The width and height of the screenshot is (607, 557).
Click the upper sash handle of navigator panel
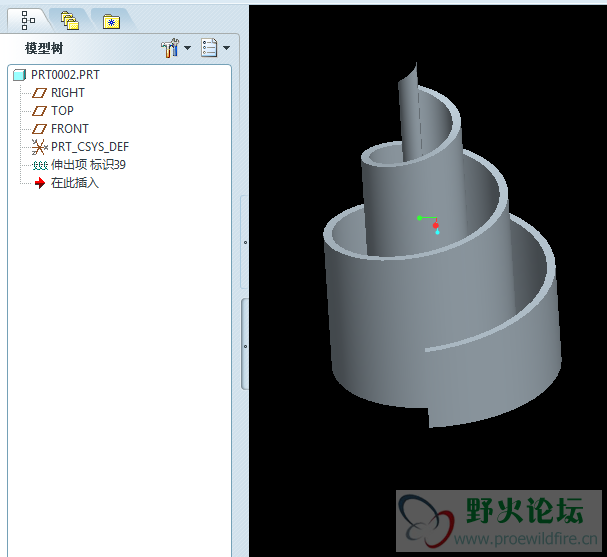tap(245, 242)
